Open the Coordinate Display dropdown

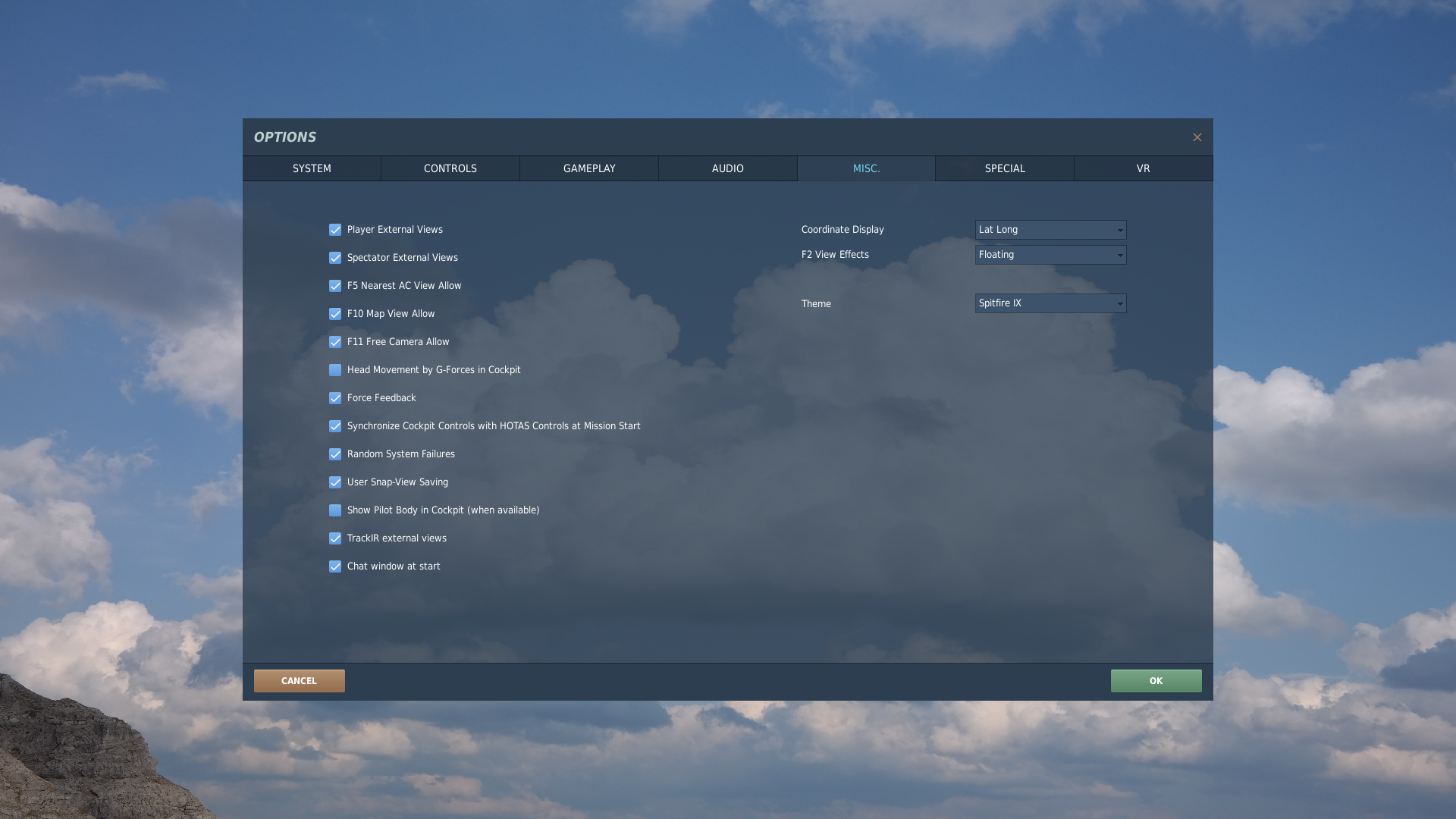click(x=1050, y=230)
